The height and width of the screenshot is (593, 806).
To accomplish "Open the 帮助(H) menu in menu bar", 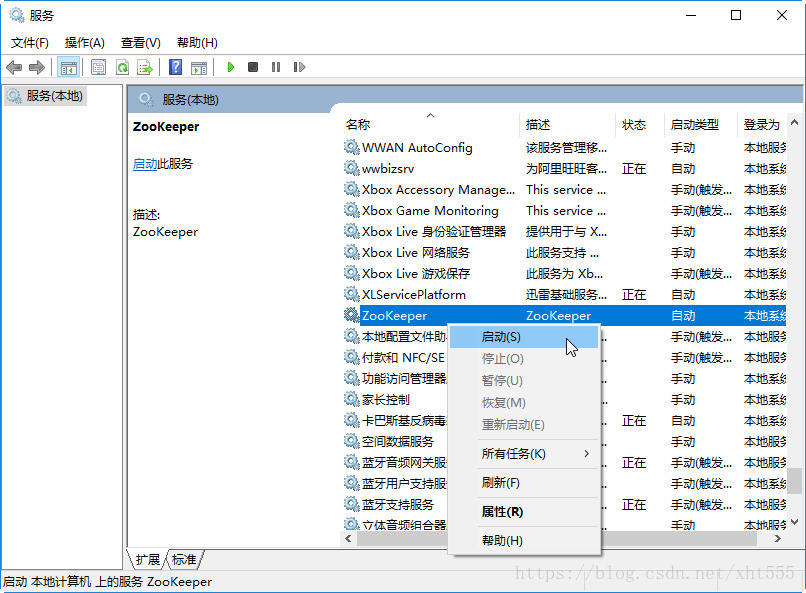I will pyautogui.click(x=197, y=43).
